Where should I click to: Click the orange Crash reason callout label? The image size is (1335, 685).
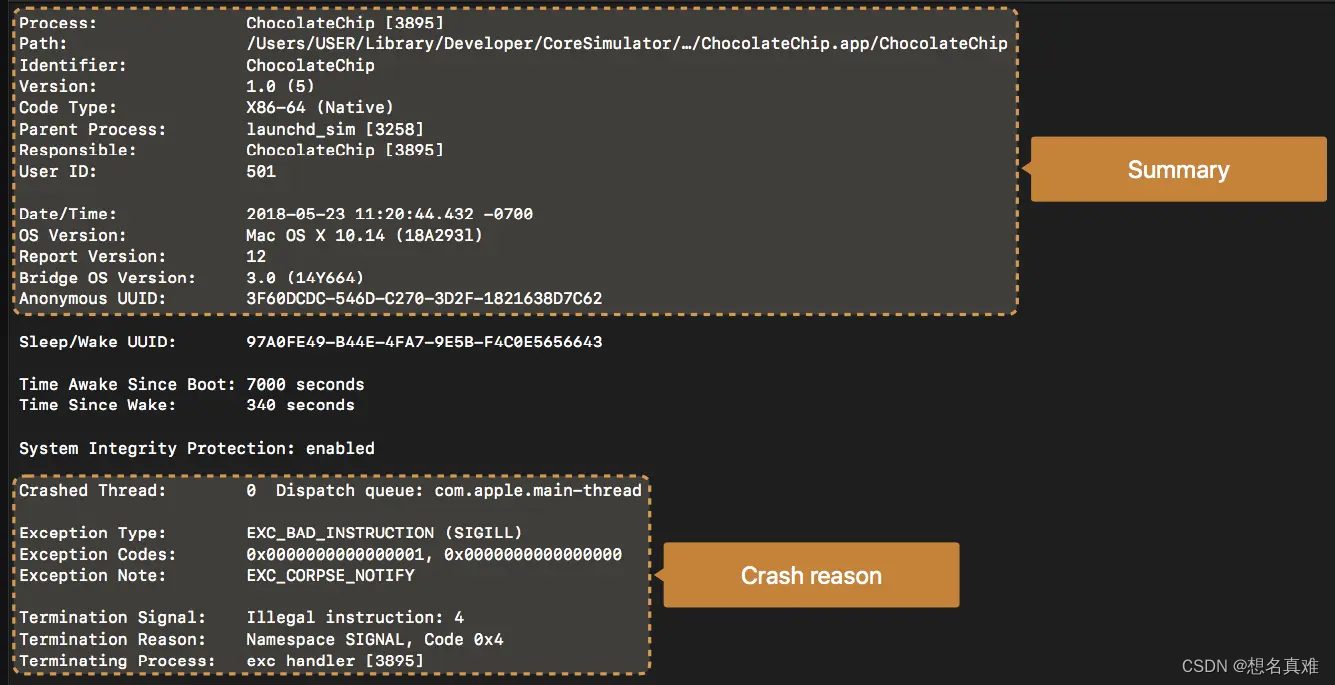(811, 576)
